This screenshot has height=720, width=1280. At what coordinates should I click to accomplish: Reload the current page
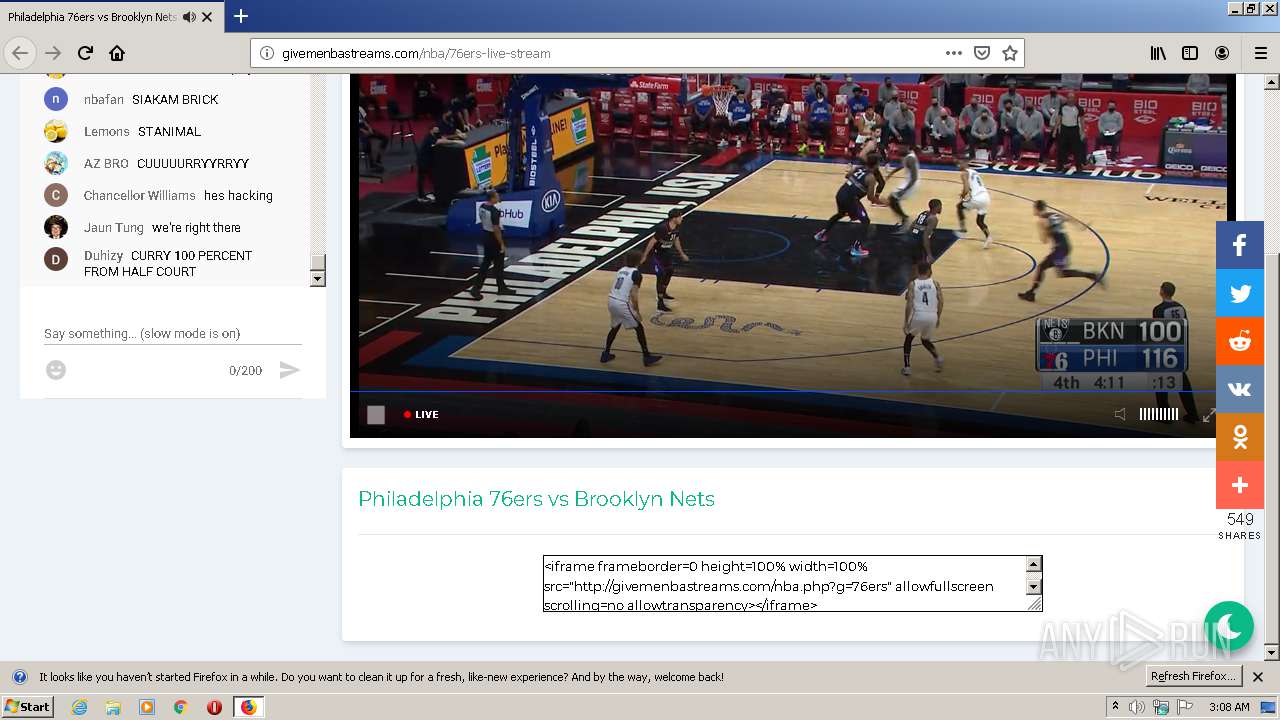tap(85, 53)
